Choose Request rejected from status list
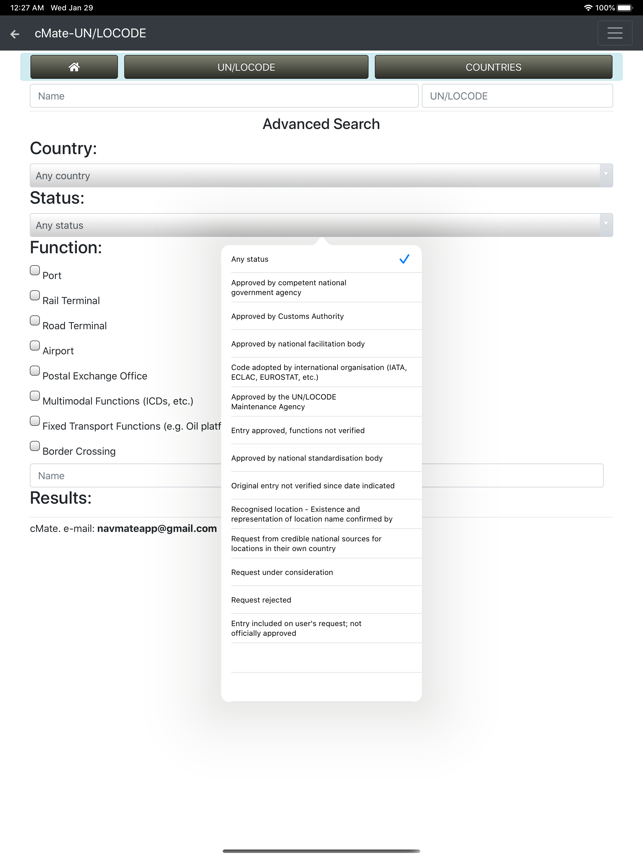Screen dimensions: 643x858 click(x=321, y=600)
